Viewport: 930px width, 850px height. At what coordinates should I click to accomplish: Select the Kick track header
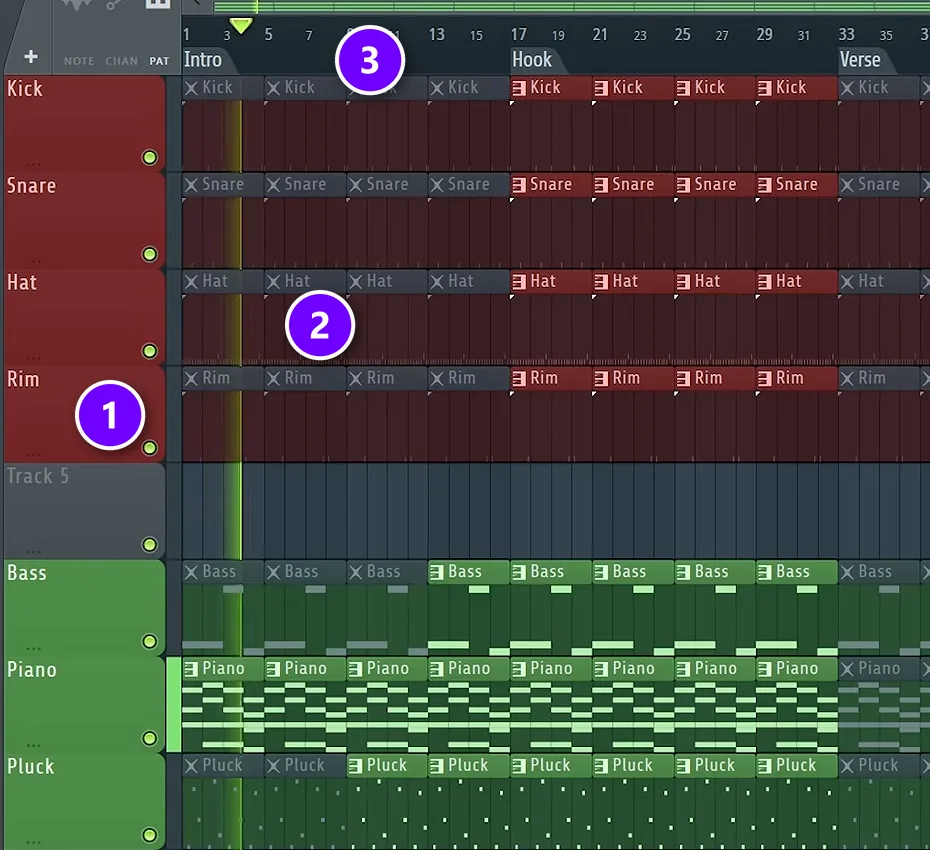84,123
